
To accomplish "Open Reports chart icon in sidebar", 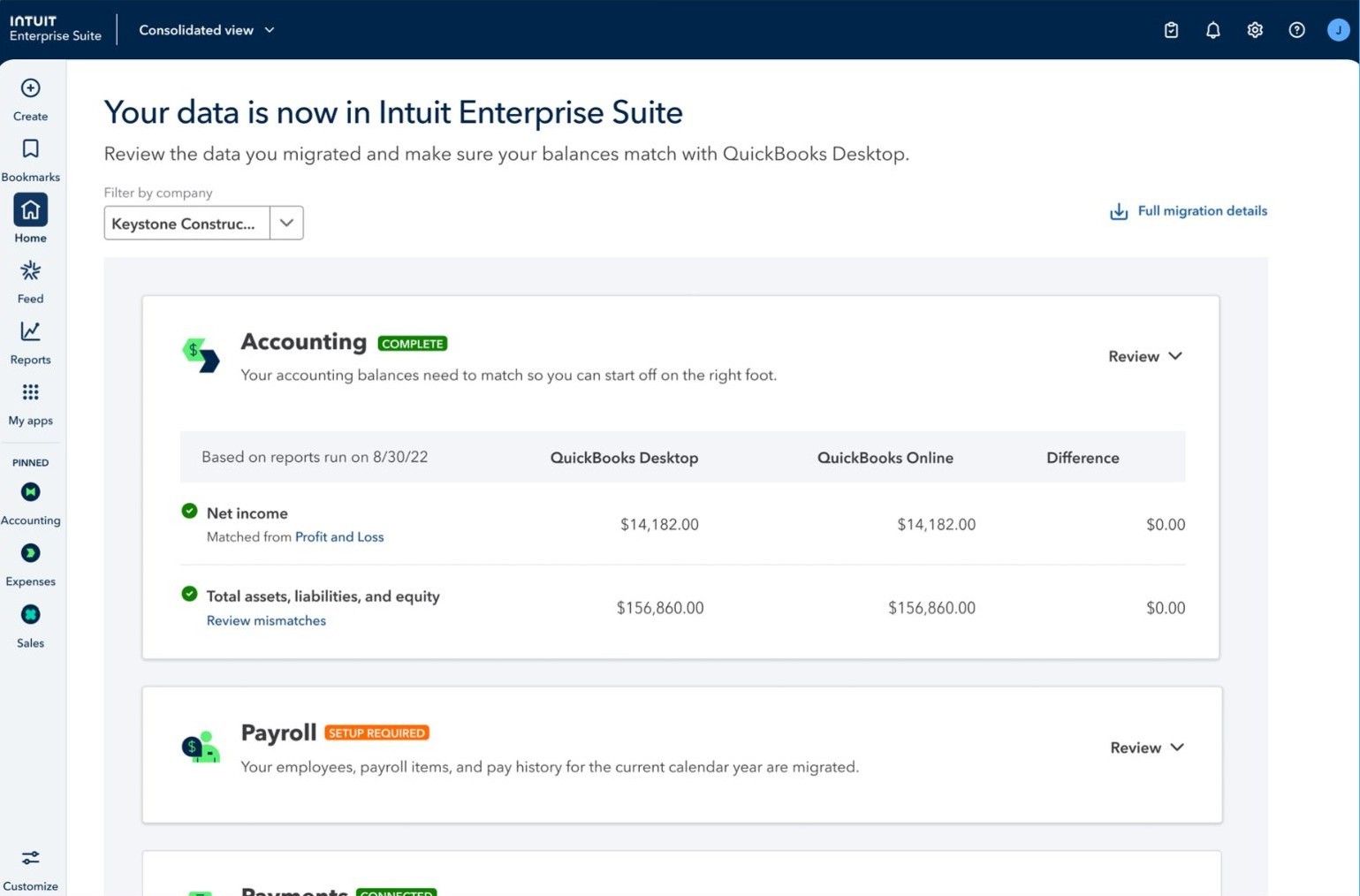I will (x=30, y=331).
